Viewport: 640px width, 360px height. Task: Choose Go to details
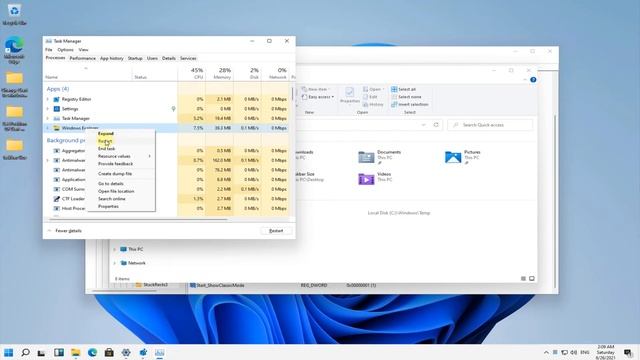(111, 184)
